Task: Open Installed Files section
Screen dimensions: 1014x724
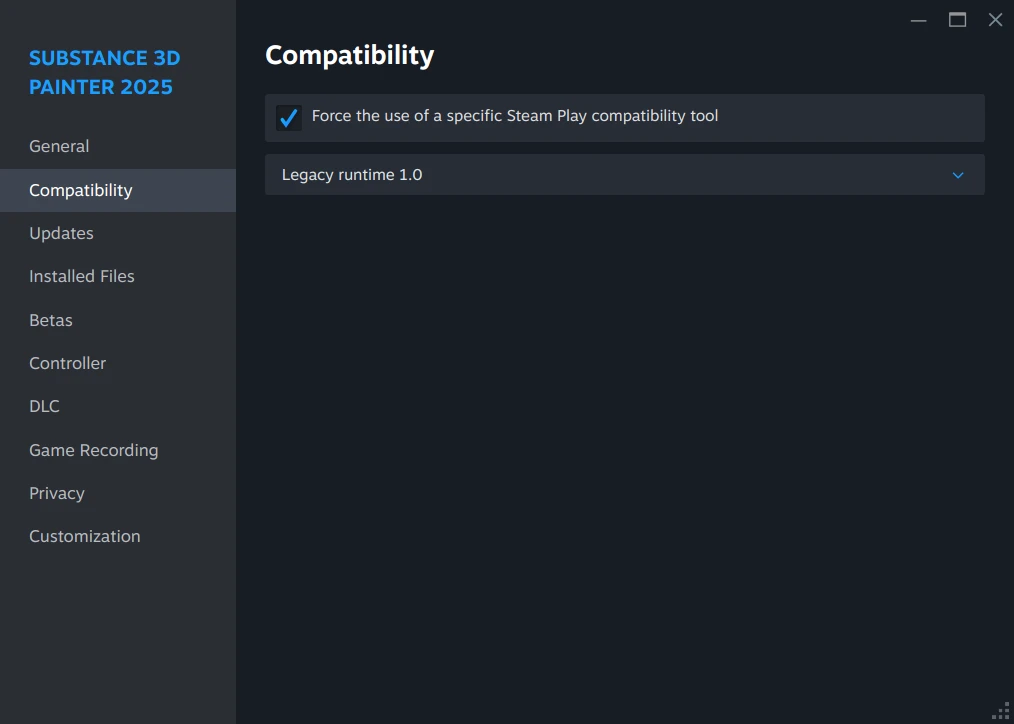Action: point(82,276)
